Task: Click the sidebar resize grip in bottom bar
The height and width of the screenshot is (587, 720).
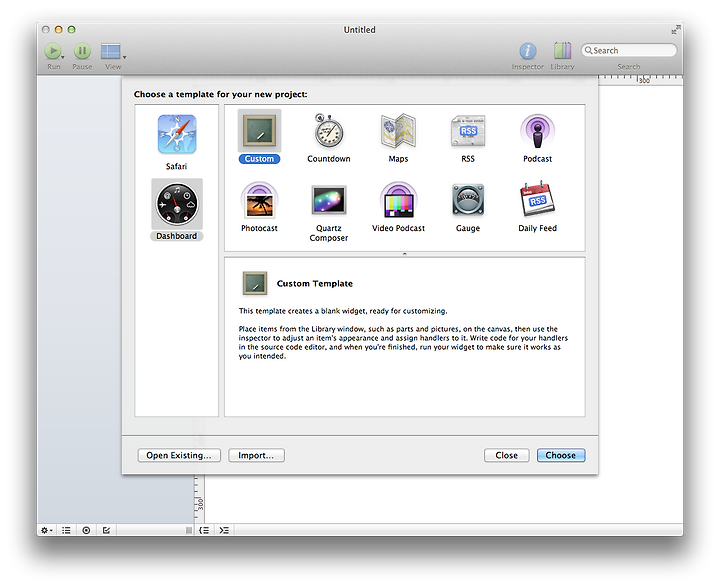Action: coord(188,530)
